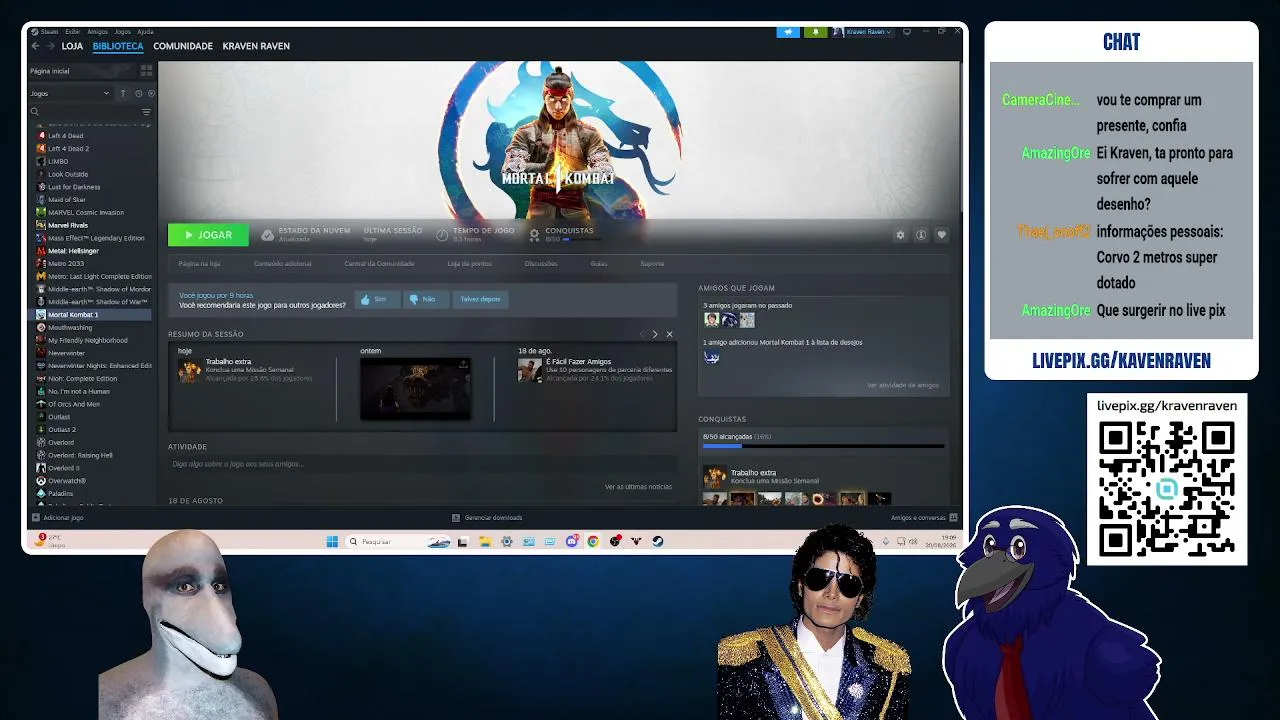Image resolution: width=1280 pixels, height=720 pixels.
Task: Open the recent activity clock filter icon
Action: [138, 93]
